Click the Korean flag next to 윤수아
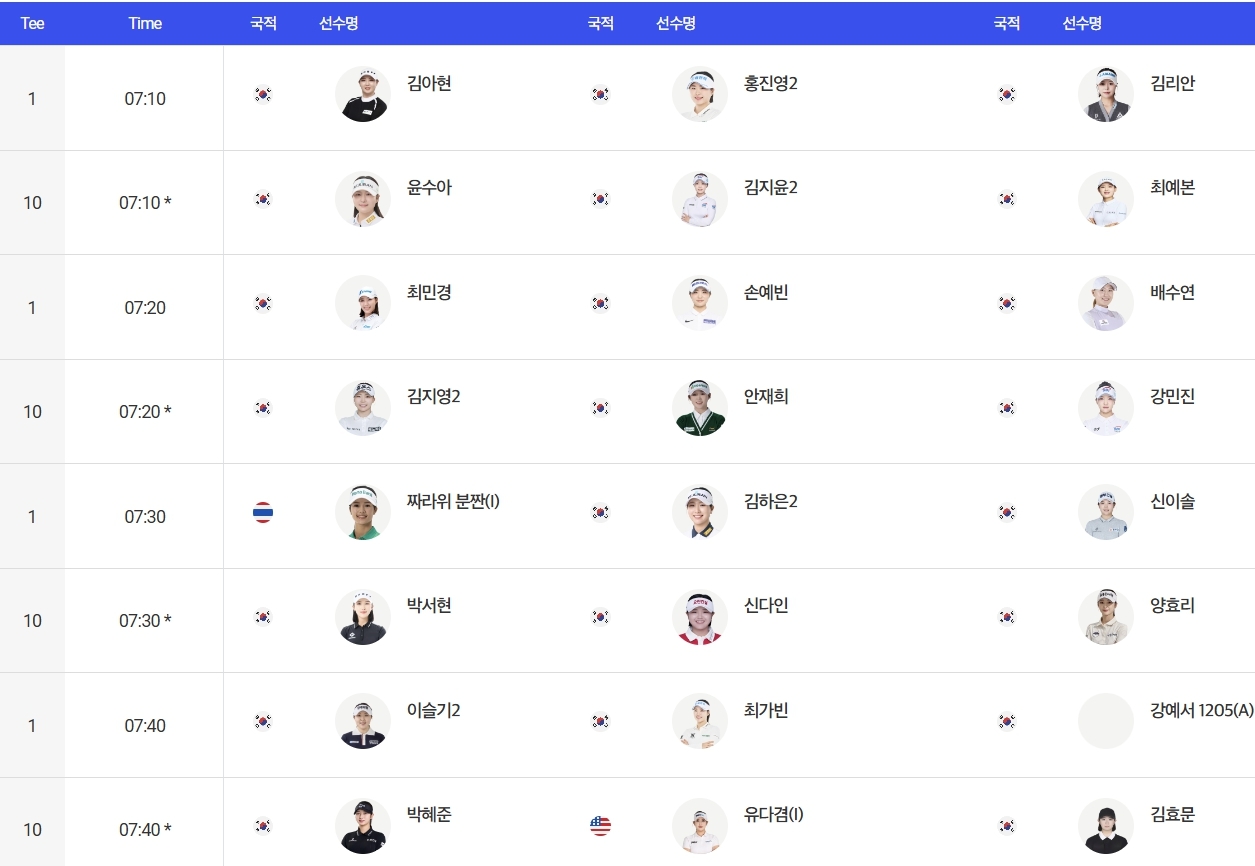This screenshot has height=866, width=1255. click(x=263, y=199)
